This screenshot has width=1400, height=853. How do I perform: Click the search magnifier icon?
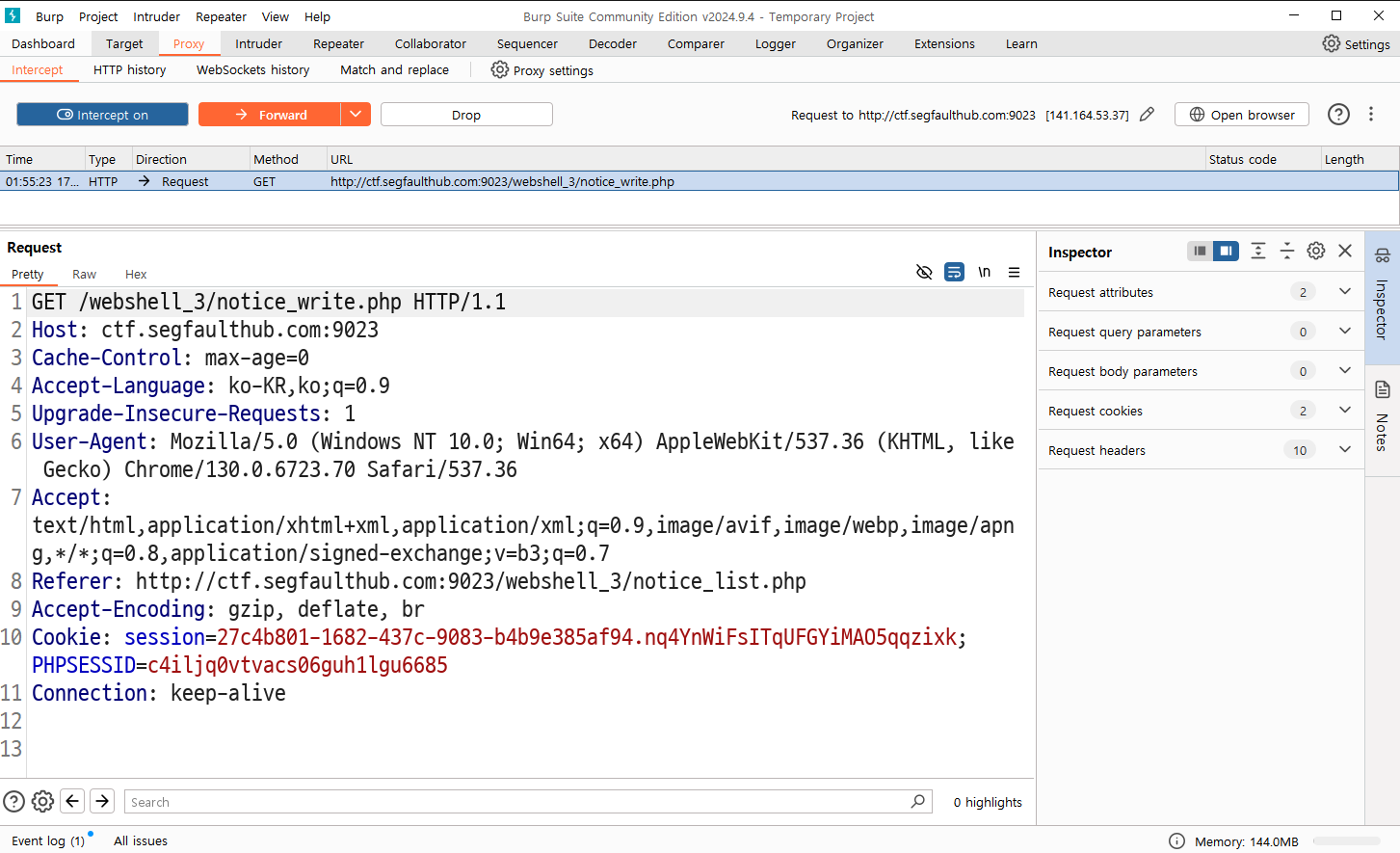917,801
